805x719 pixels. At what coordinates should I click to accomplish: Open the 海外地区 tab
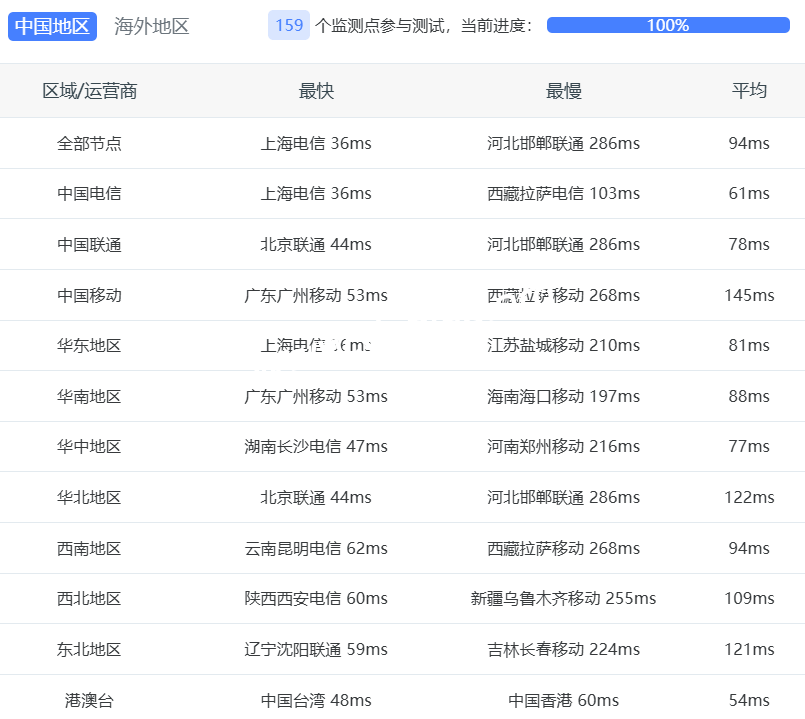tap(152, 26)
